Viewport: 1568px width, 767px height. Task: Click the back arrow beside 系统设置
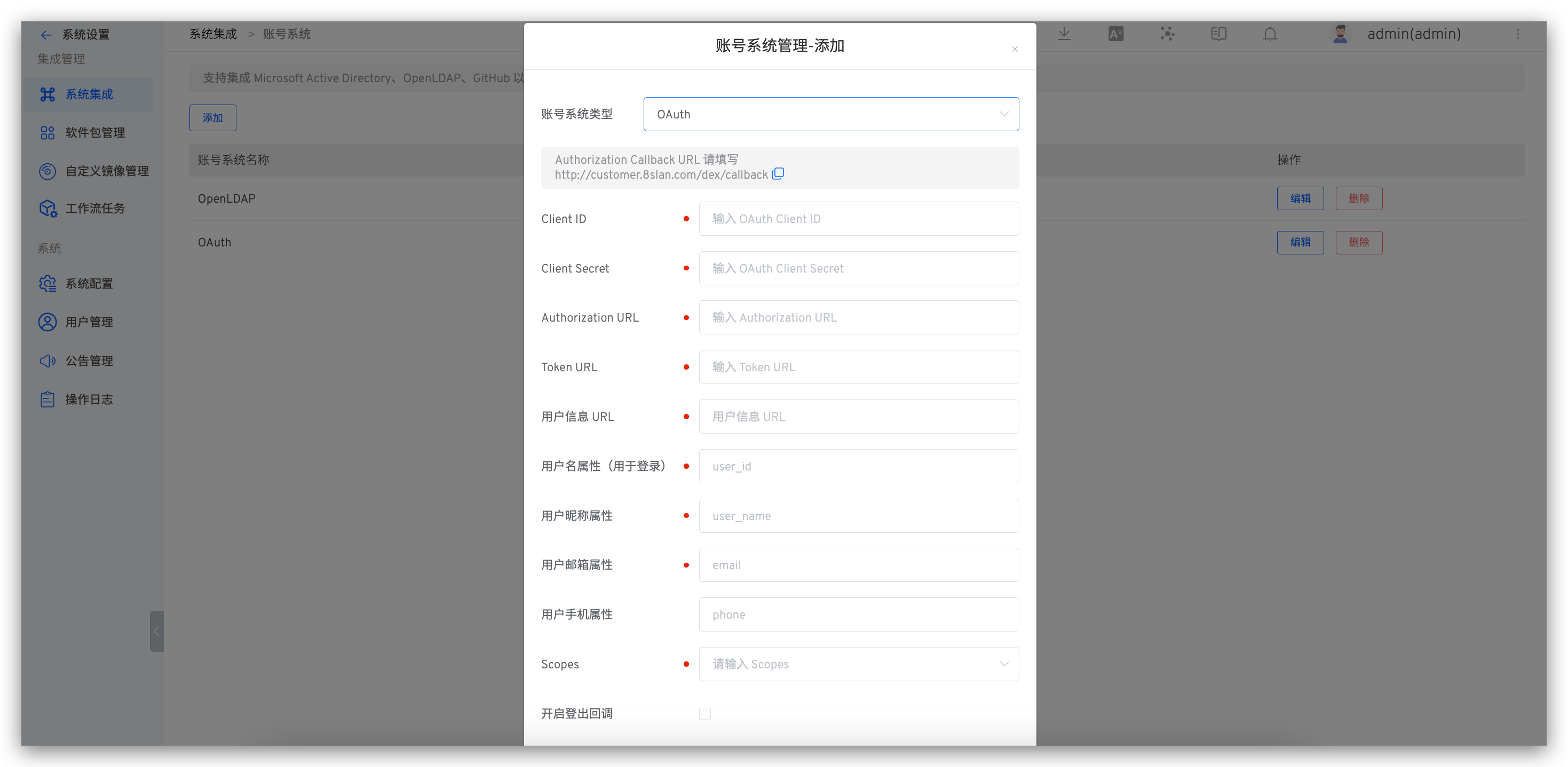pos(46,35)
